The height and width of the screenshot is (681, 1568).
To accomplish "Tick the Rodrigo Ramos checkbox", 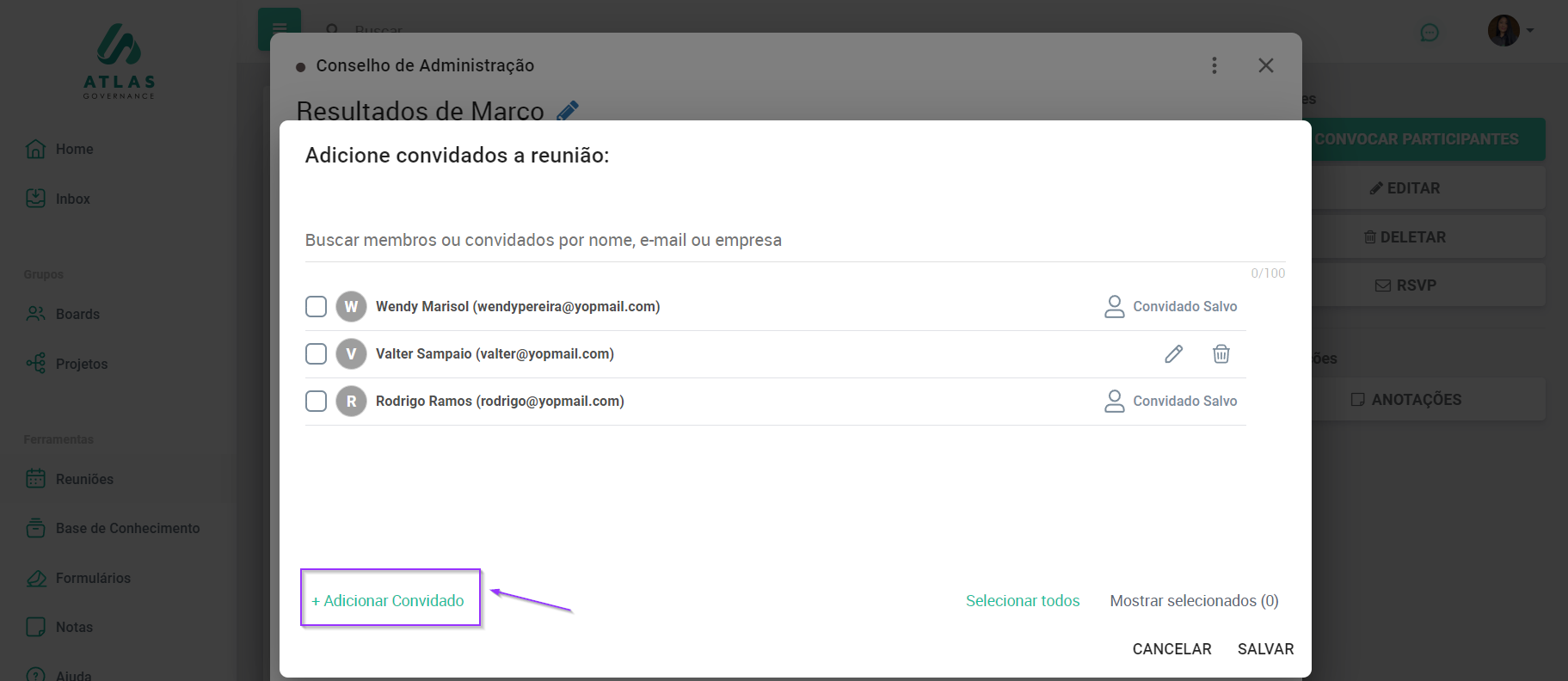I will (316, 402).
